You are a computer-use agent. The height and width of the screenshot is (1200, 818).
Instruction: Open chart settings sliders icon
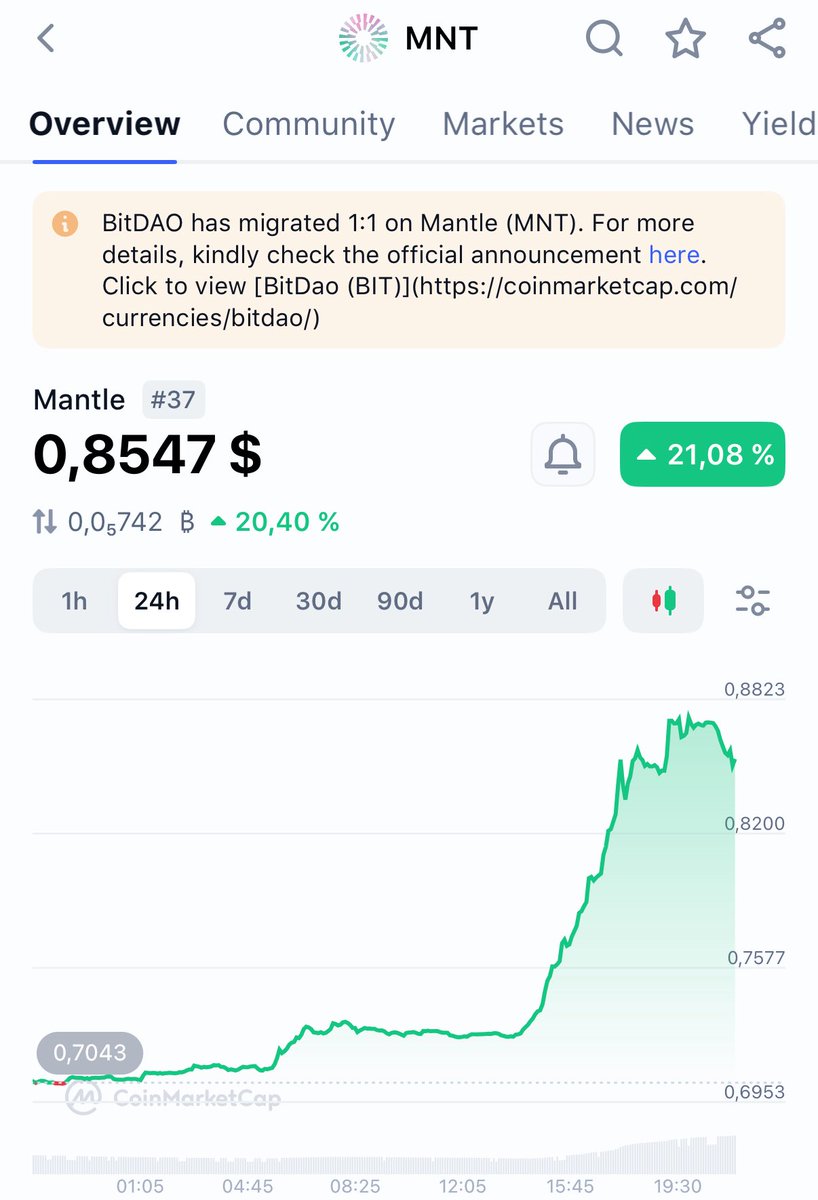(x=752, y=601)
